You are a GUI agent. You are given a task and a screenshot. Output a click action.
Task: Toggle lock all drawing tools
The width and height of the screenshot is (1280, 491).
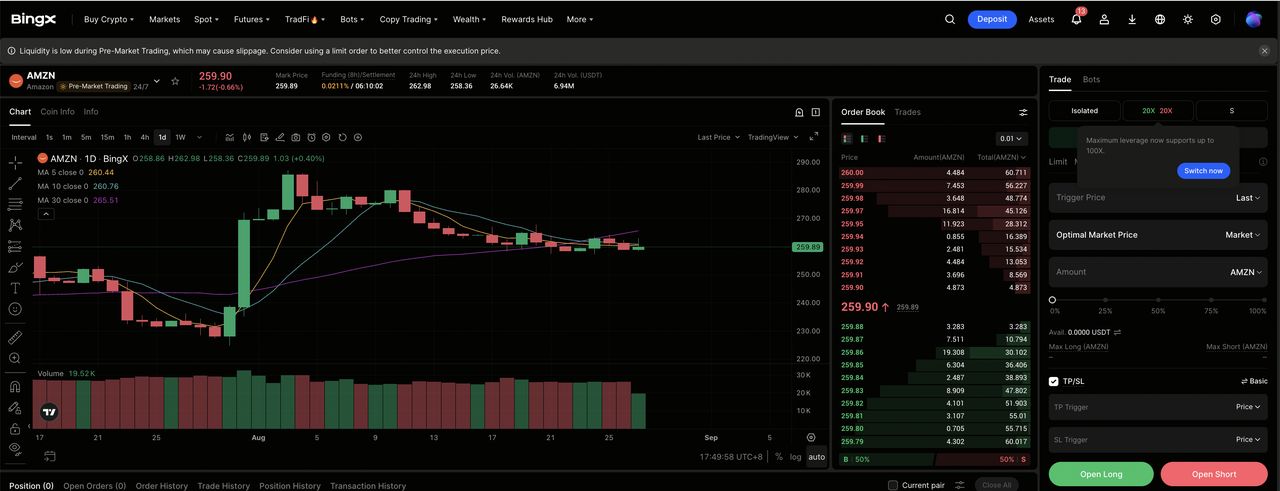(x=15, y=428)
